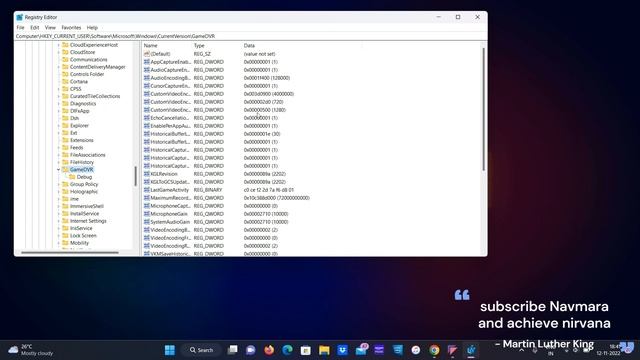The width and height of the screenshot is (640, 360).
Task: Click data value 0x0000001e (30)
Action: pyautogui.click(x=262, y=134)
